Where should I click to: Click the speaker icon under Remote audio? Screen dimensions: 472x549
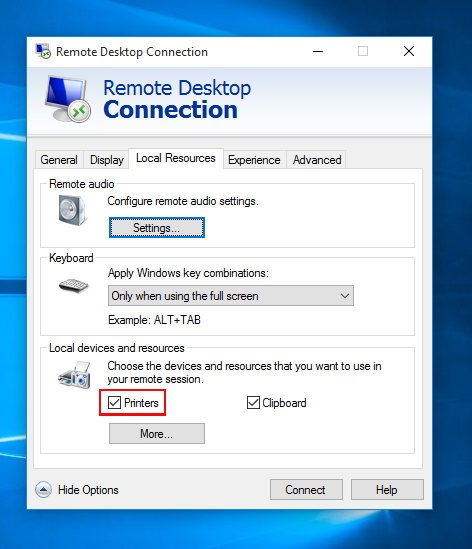pos(72,210)
